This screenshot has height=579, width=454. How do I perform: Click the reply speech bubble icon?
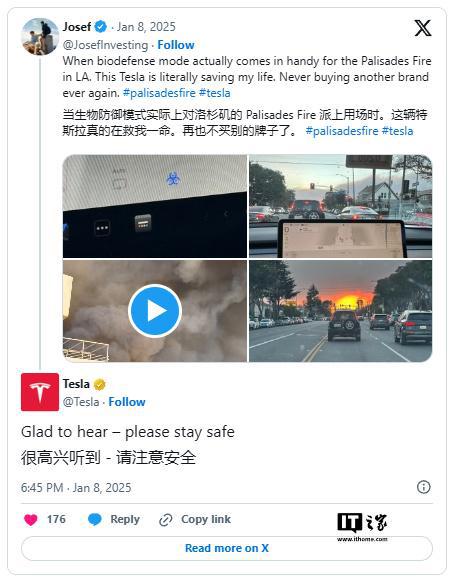coord(95,520)
